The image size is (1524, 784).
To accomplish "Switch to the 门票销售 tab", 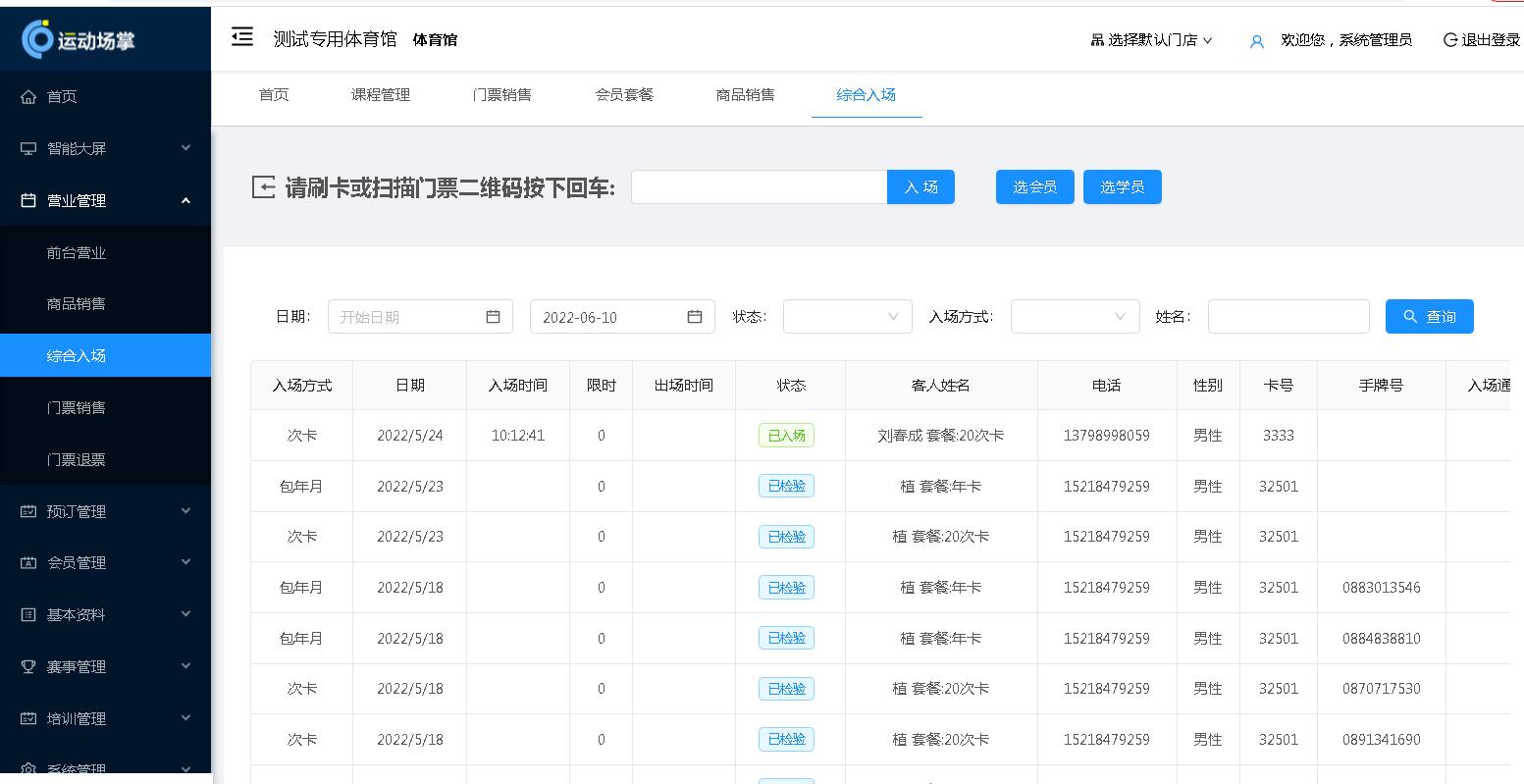I will point(503,95).
